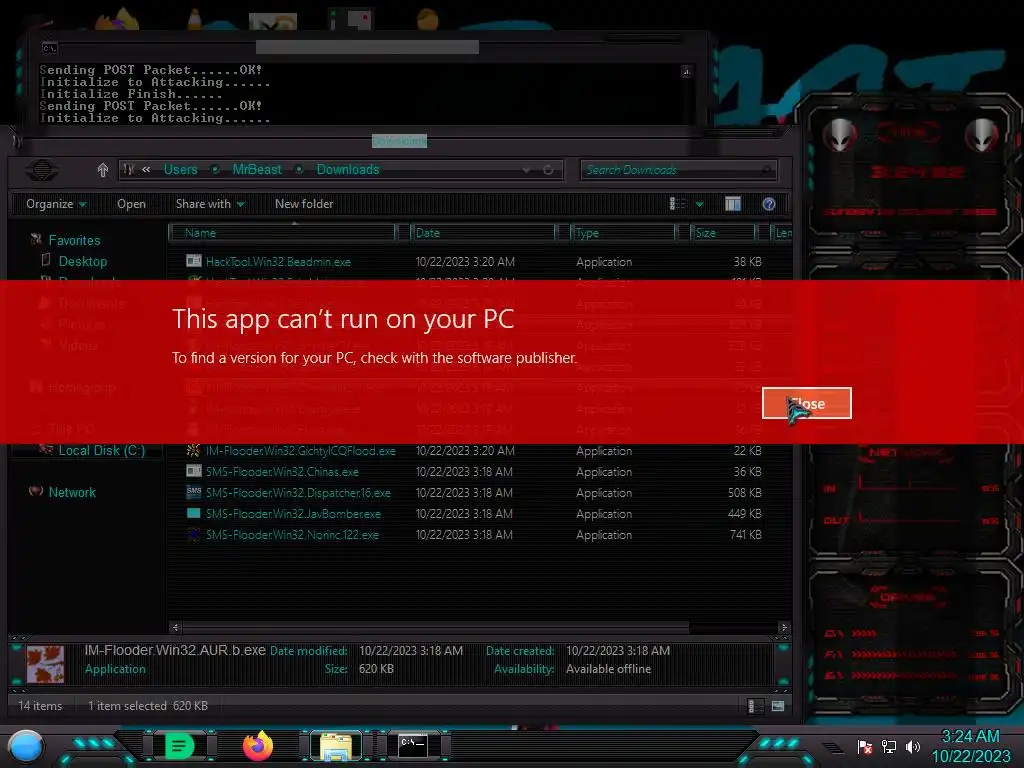
Task: Click 508 KB size cell
Action: click(x=744, y=493)
